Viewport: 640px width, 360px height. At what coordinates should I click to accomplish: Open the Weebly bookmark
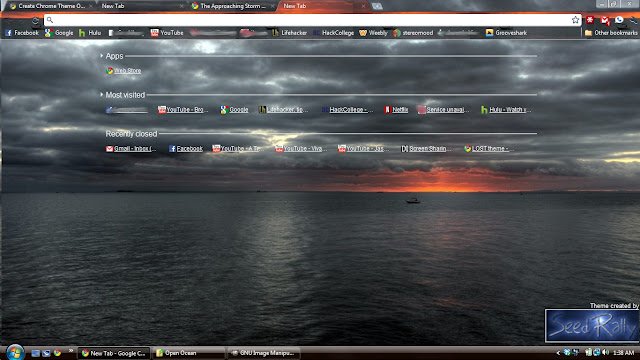(x=373, y=33)
